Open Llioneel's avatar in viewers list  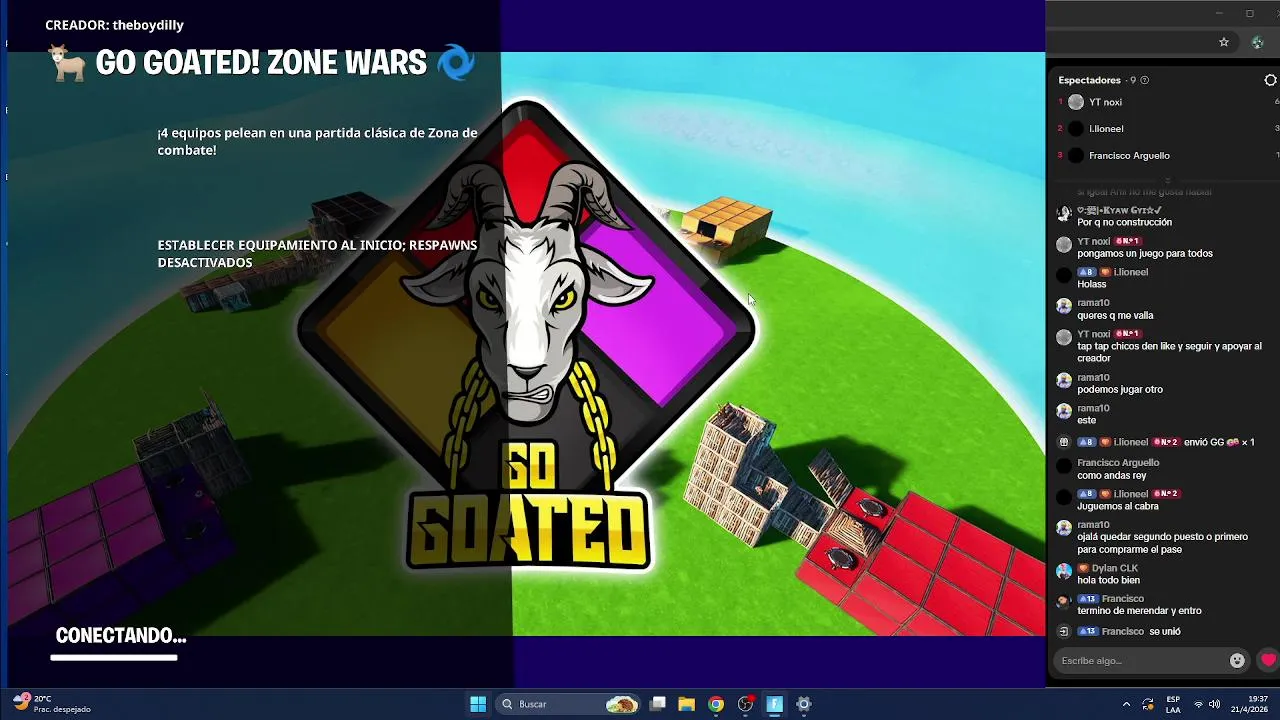[1076, 129]
